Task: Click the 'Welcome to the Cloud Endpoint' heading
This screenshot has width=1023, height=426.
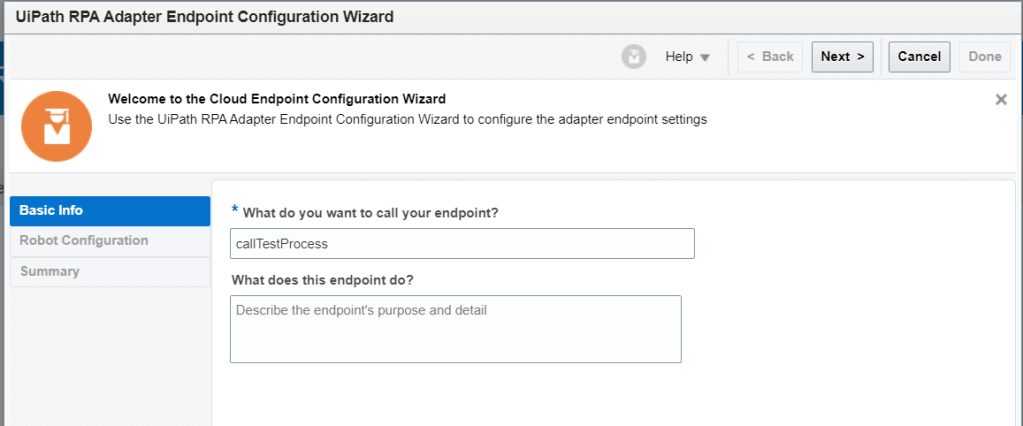Action: point(276,99)
